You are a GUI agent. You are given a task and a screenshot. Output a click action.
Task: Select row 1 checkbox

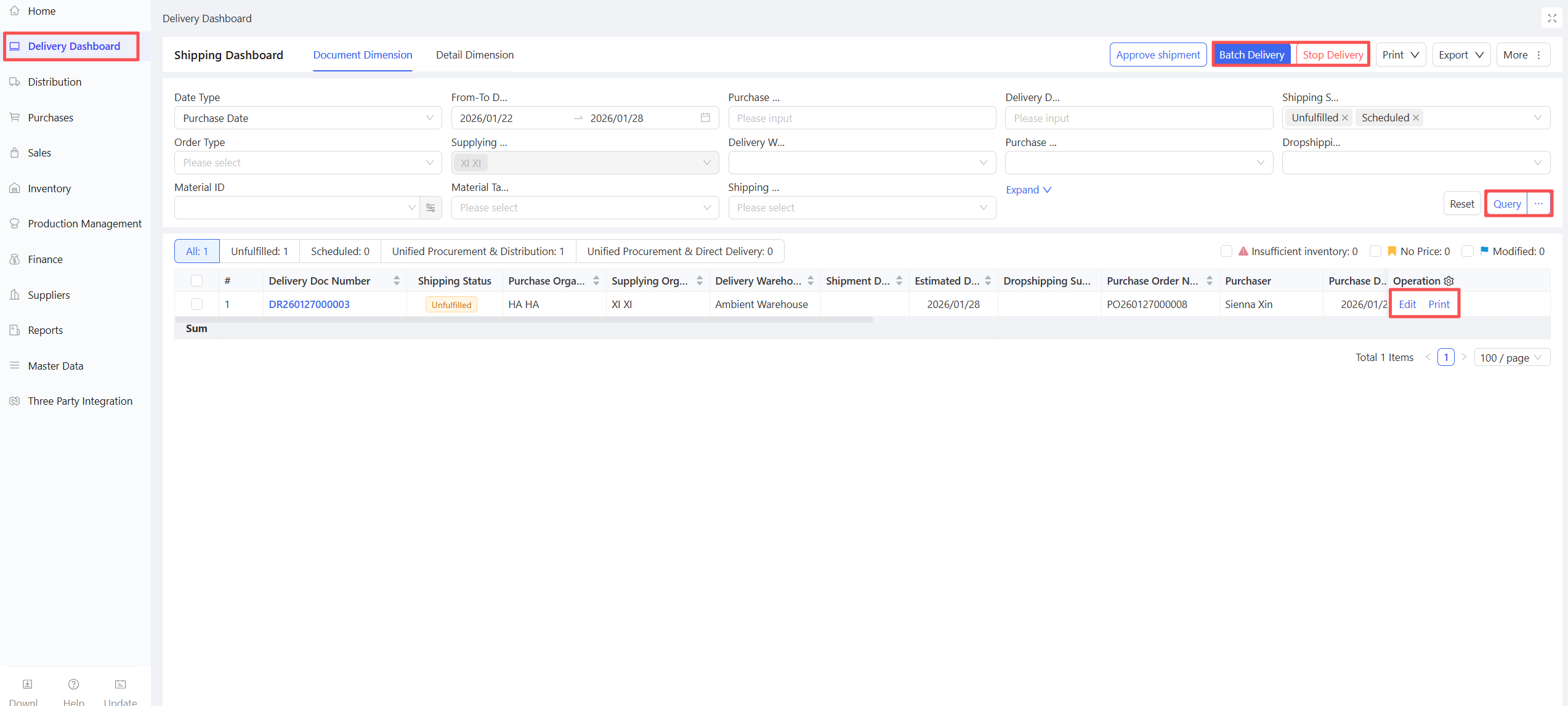pyautogui.click(x=196, y=304)
